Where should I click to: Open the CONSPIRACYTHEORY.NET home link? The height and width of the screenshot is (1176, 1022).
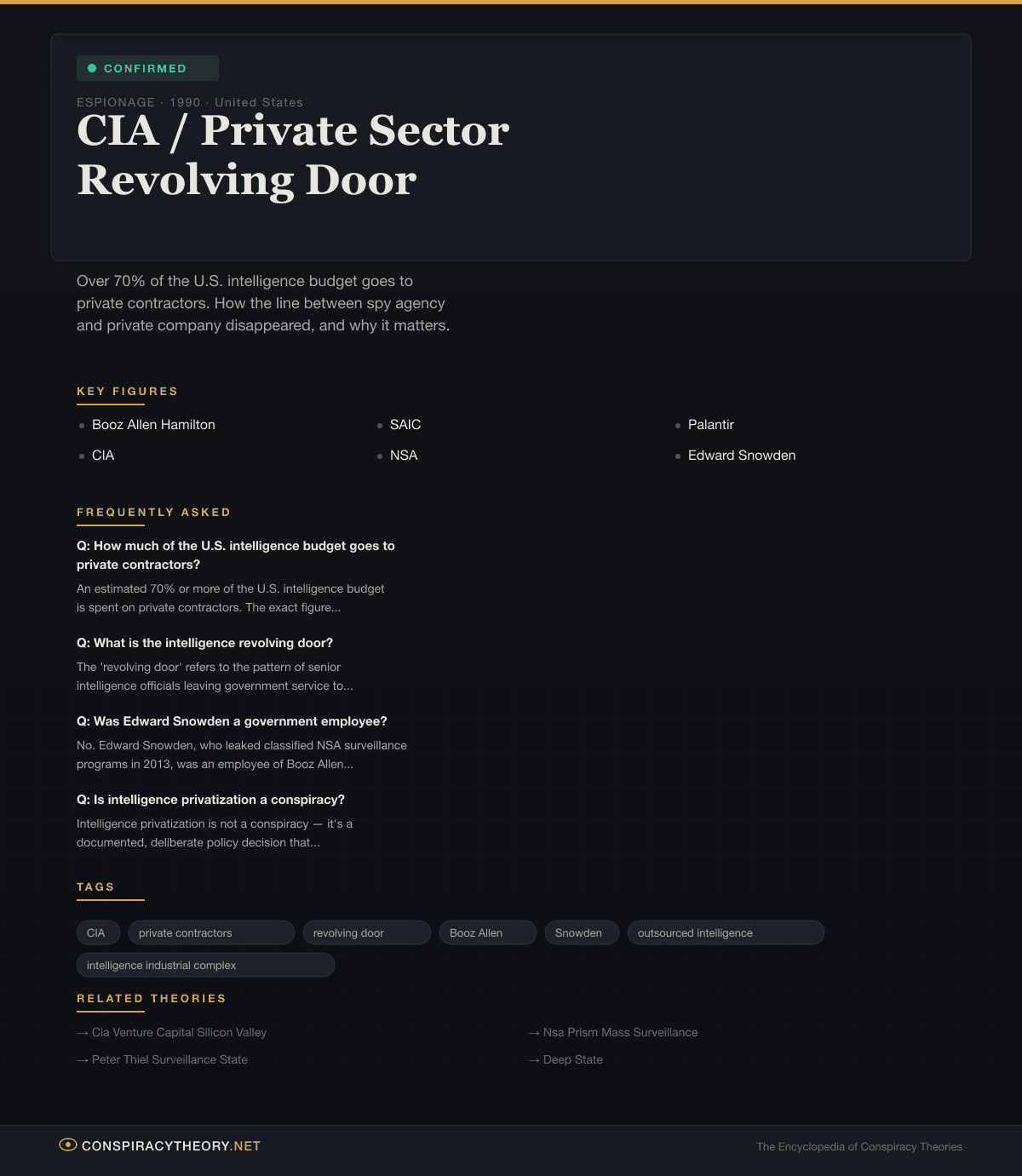(x=170, y=1146)
